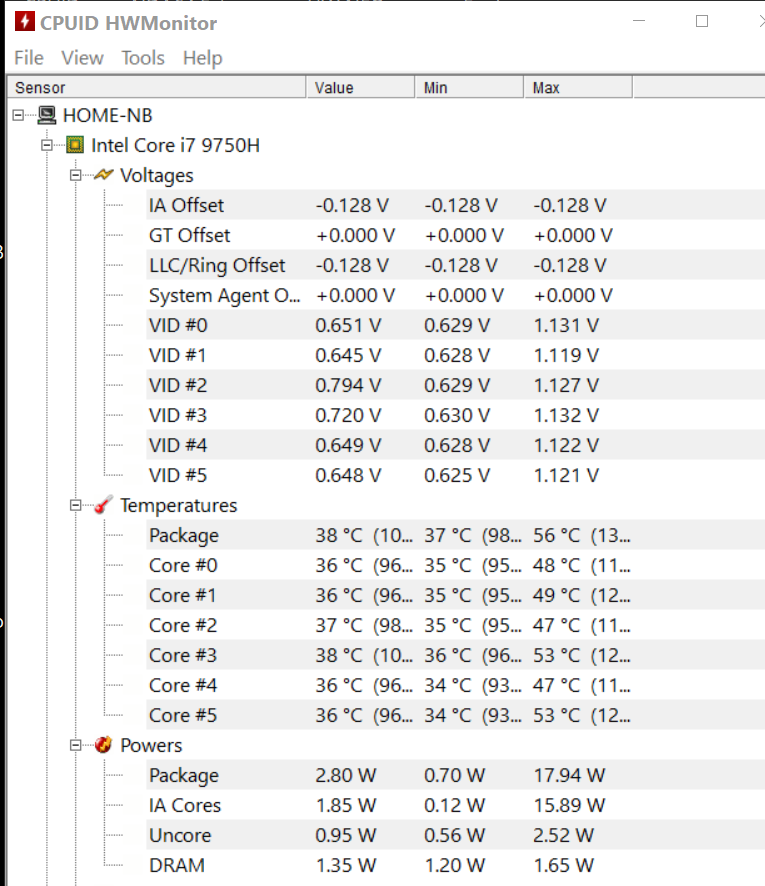Select the HOME-NB computer icon
This screenshot has width=765, height=886.
pos(47,115)
